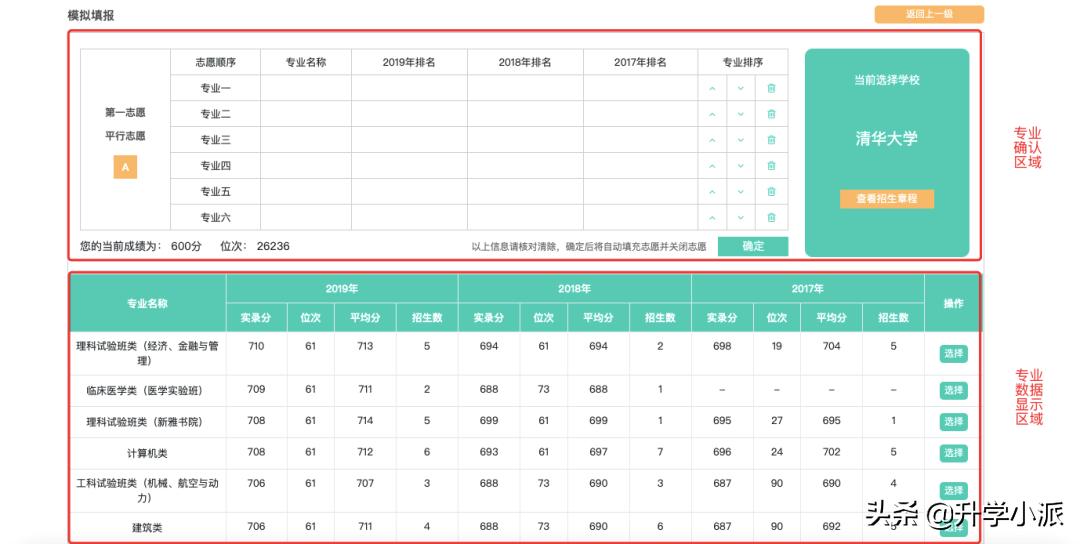Click the 第一志愿 label
The image size is (1080, 544).
coord(125,112)
